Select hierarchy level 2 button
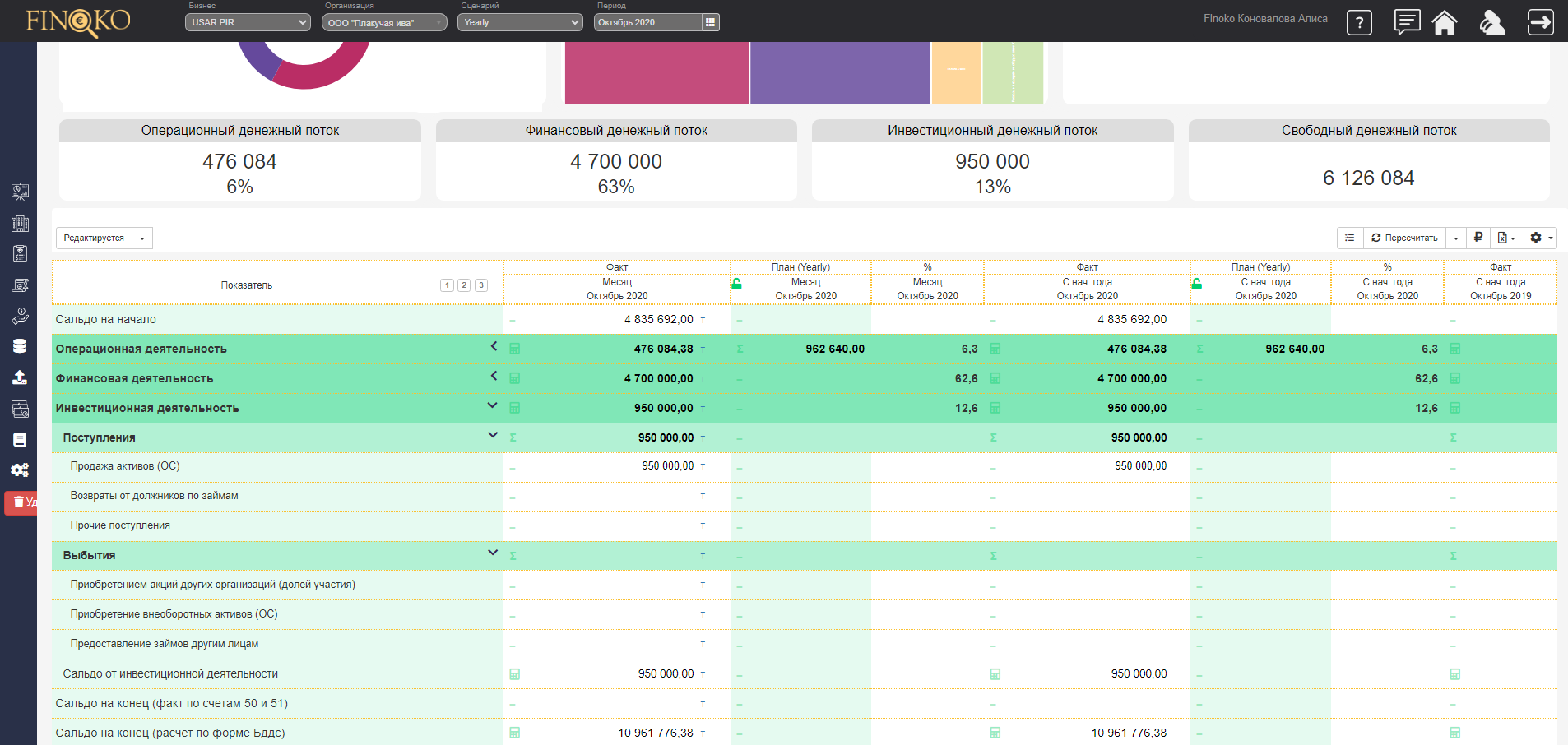The height and width of the screenshot is (745, 1568). (x=464, y=285)
